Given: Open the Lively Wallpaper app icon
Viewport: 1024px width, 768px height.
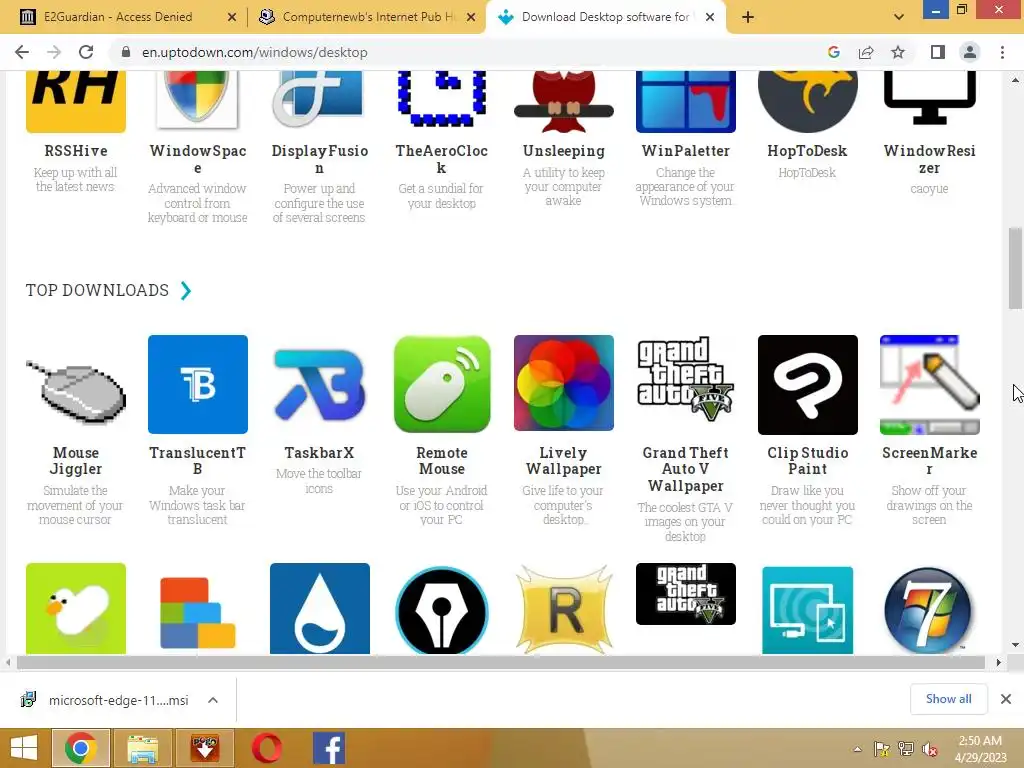Looking at the screenshot, I should pyautogui.click(x=564, y=383).
